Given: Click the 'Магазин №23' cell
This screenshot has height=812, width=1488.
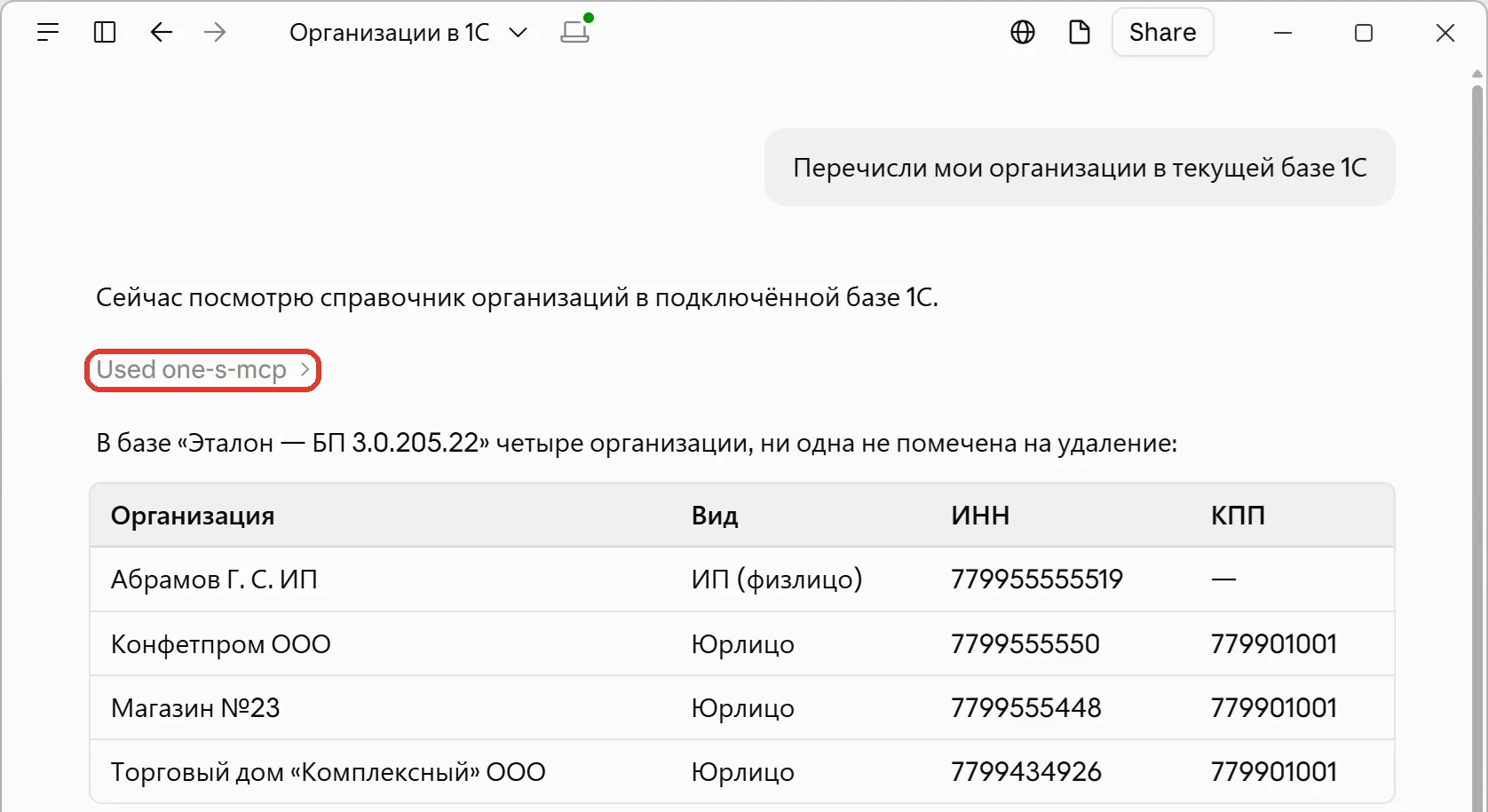Looking at the screenshot, I should tap(195, 708).
